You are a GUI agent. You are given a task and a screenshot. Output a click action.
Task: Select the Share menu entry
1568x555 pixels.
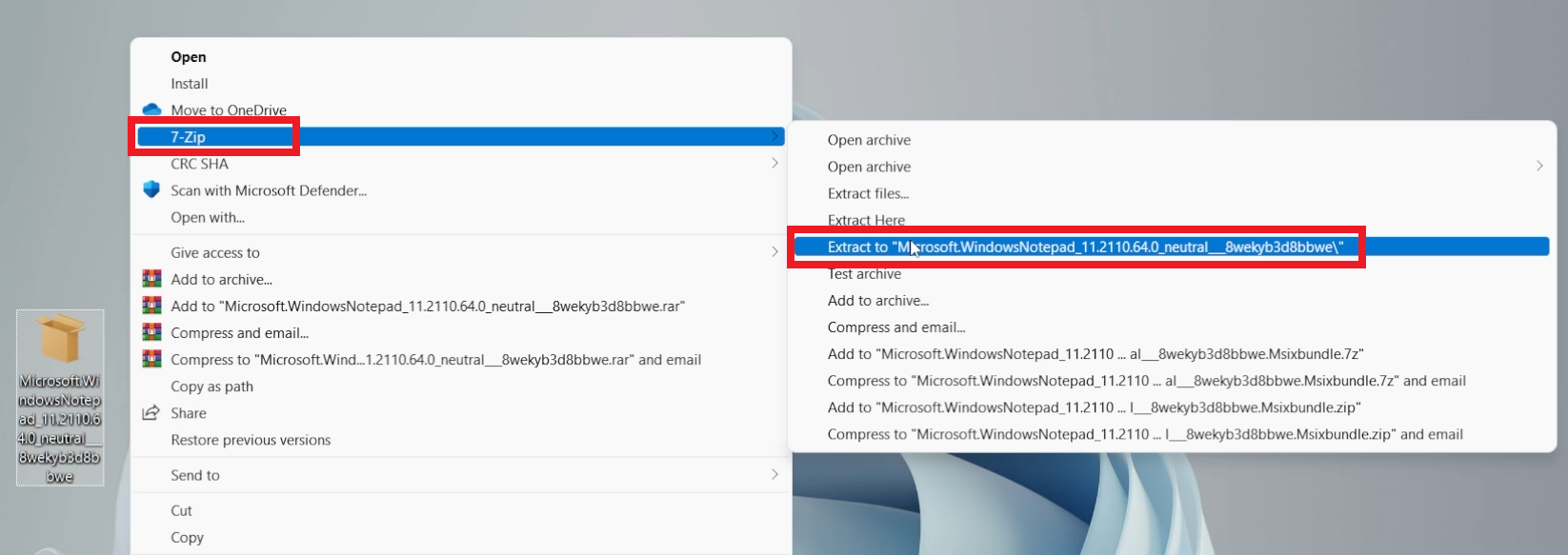189,413
